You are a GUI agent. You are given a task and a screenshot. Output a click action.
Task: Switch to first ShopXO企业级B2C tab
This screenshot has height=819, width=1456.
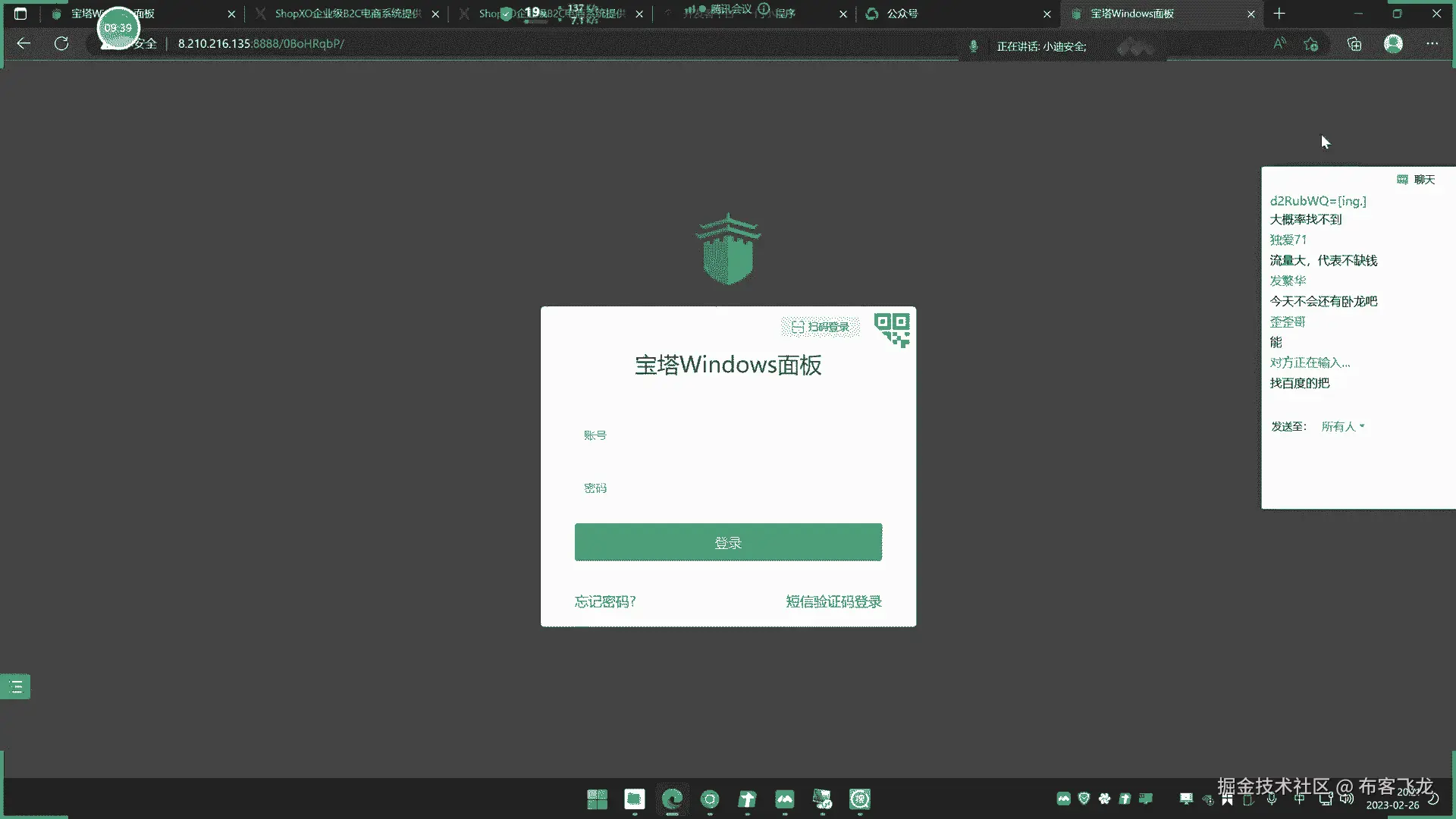tap(347, 14)
